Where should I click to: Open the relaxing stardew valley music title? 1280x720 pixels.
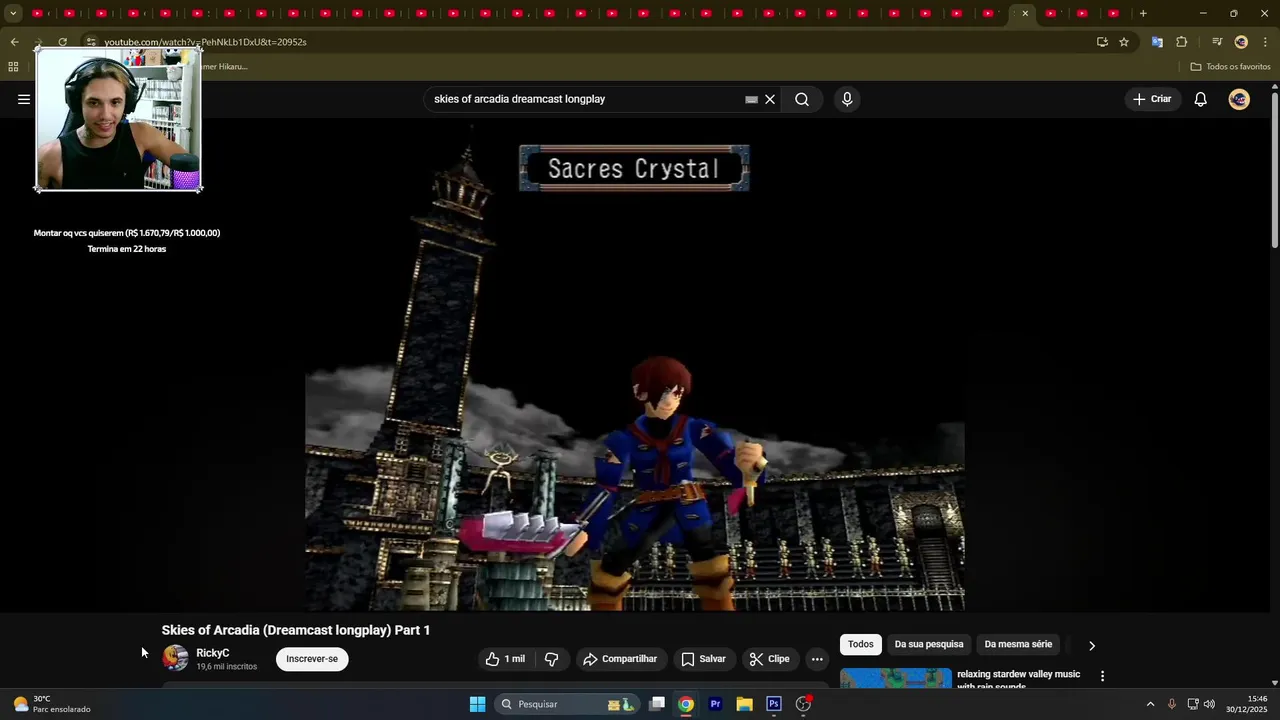coord(1018,680)
